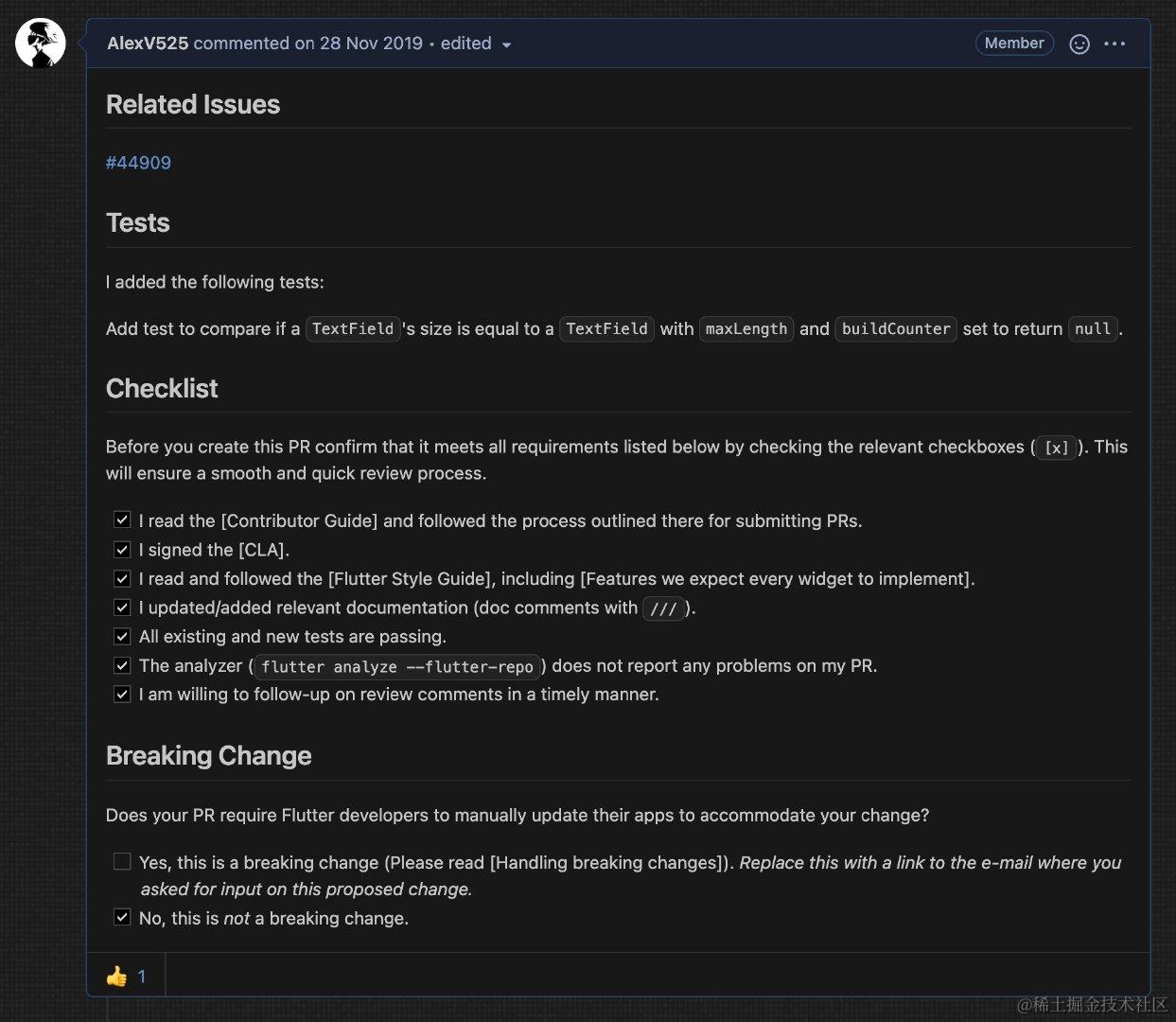Click the Breaking Change heading
Viewport: 1176px width, 1022px height.
(208, 756)
